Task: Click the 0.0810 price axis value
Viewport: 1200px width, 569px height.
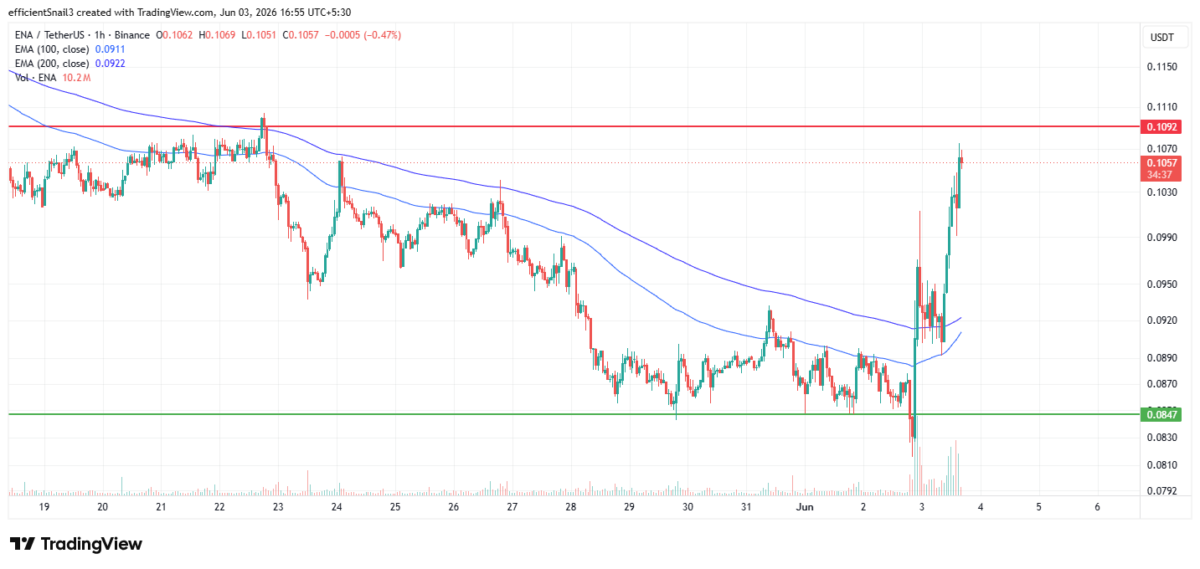Action: click(1162, 465)
